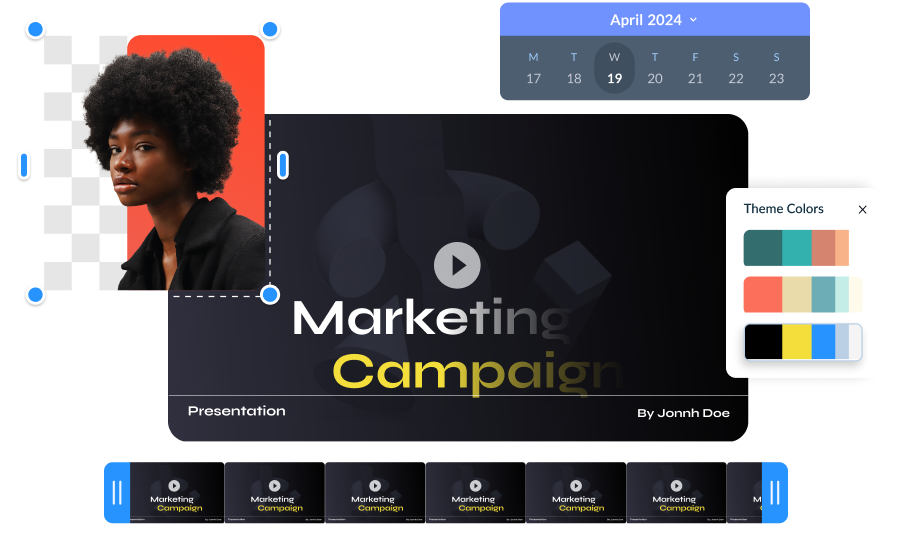Select the sixth timeline frame thumbnail
Viewport: 912px width, 552px height.
(676, 493)
